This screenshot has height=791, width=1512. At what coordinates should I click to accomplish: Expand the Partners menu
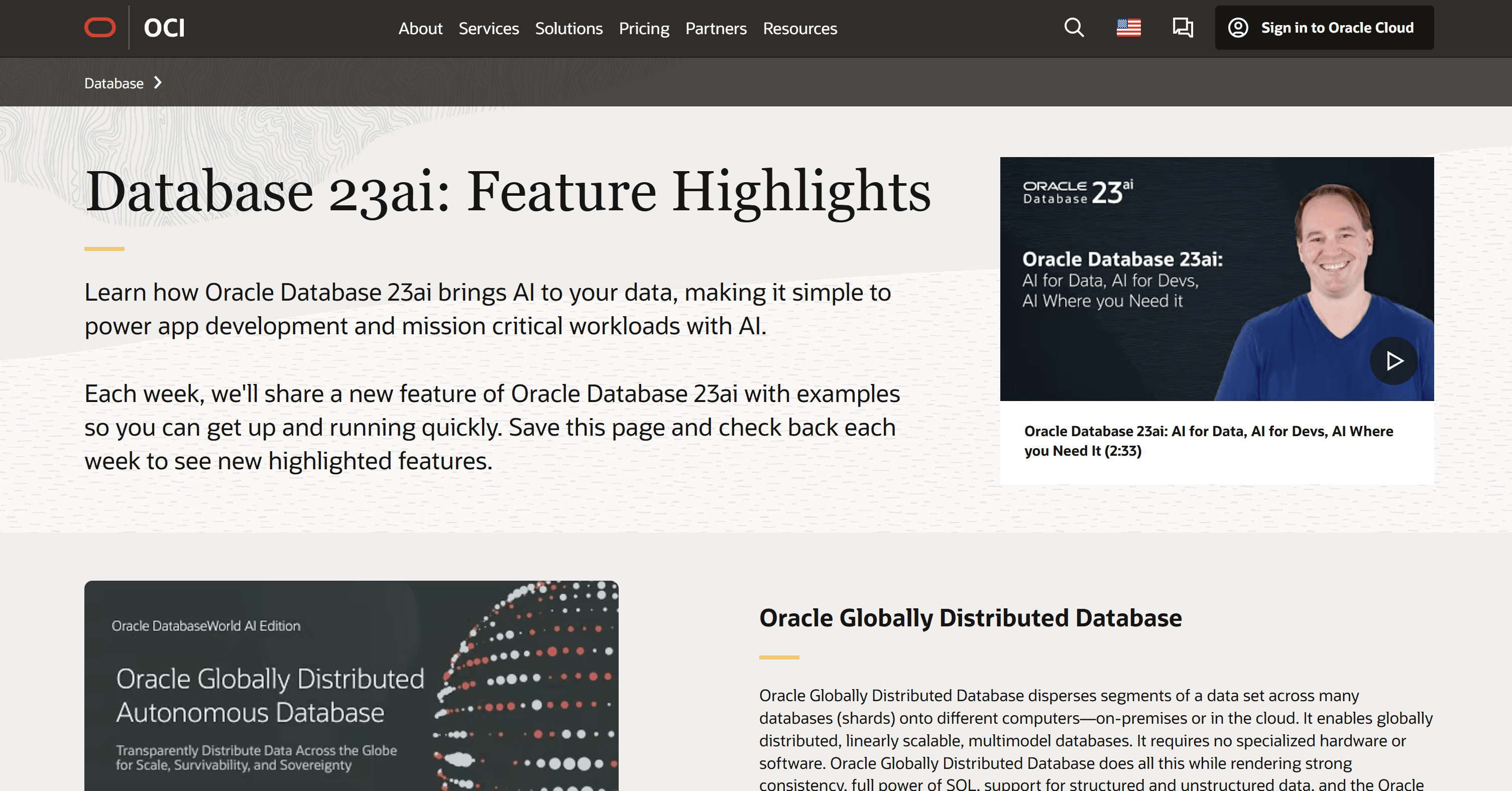716,28
